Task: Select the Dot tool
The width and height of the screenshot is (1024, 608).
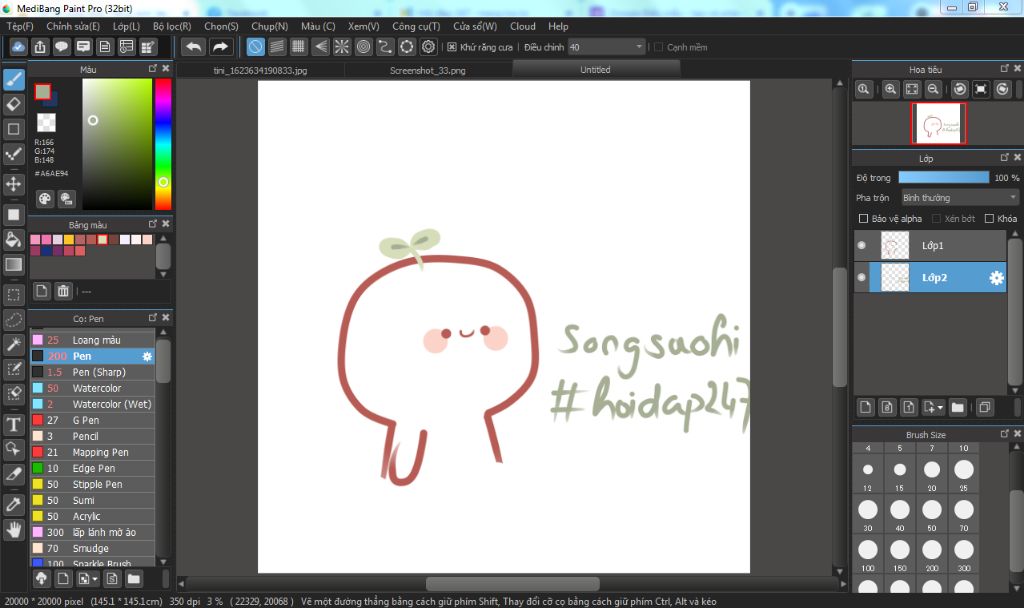Action: tap(14, 154)
